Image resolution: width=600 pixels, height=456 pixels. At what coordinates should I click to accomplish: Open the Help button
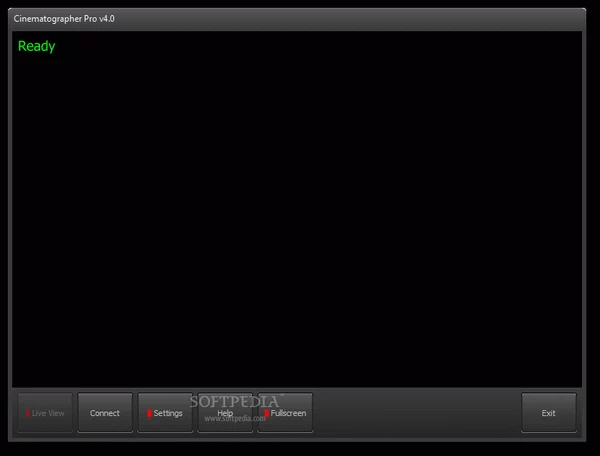click(x=225, y=412)
